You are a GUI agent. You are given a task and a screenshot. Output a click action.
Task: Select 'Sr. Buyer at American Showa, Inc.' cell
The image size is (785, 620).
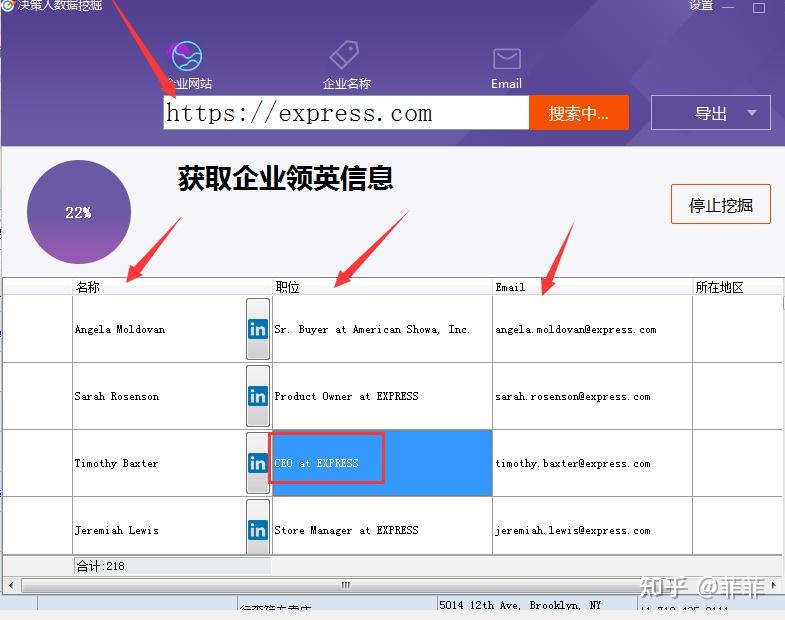coord(382,329)
